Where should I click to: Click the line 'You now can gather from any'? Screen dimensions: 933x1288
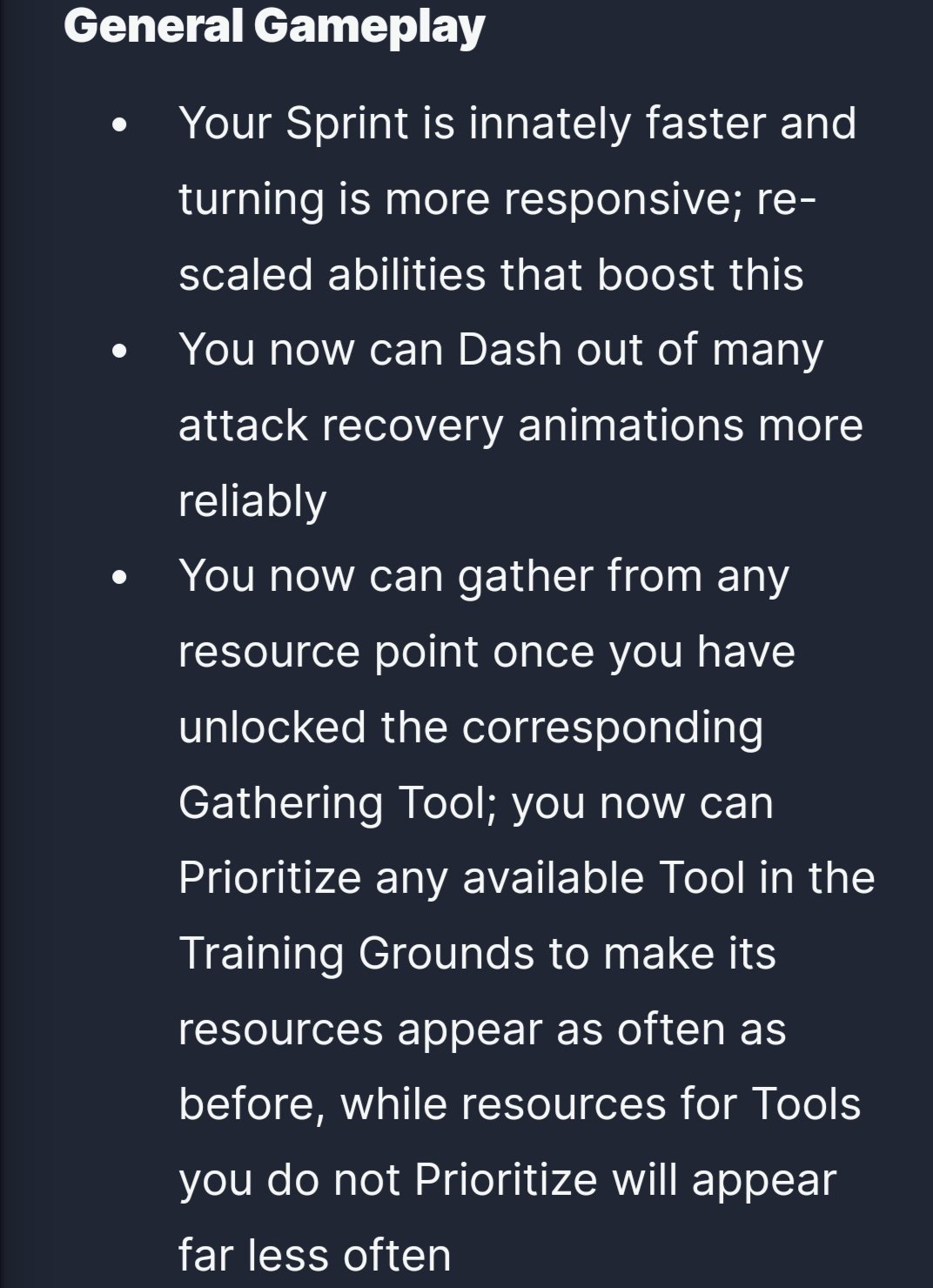pyautogui.click(x=484, y=576)
